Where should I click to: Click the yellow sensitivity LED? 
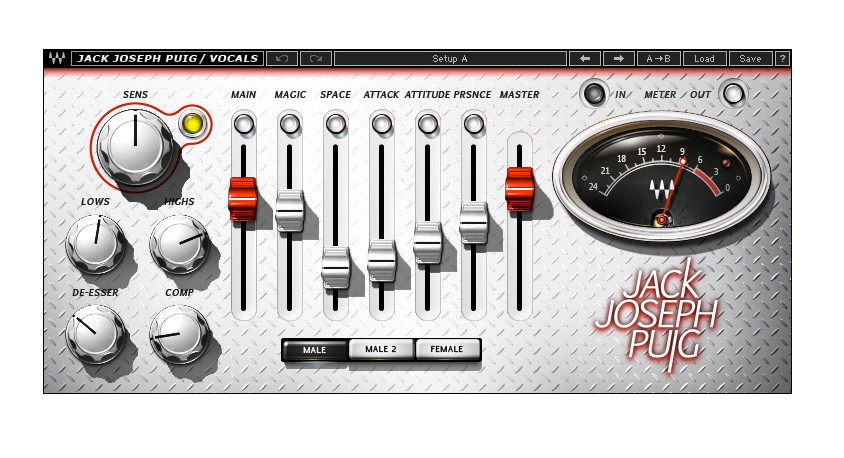(193, 124)
